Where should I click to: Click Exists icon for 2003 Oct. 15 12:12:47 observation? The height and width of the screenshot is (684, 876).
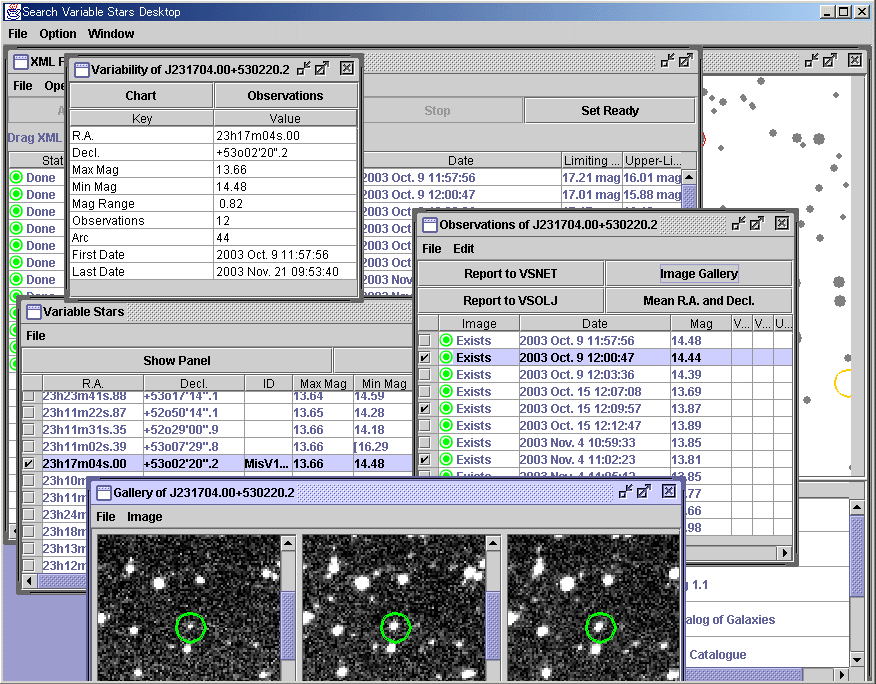pyautogui.click(x=446, y=425)
